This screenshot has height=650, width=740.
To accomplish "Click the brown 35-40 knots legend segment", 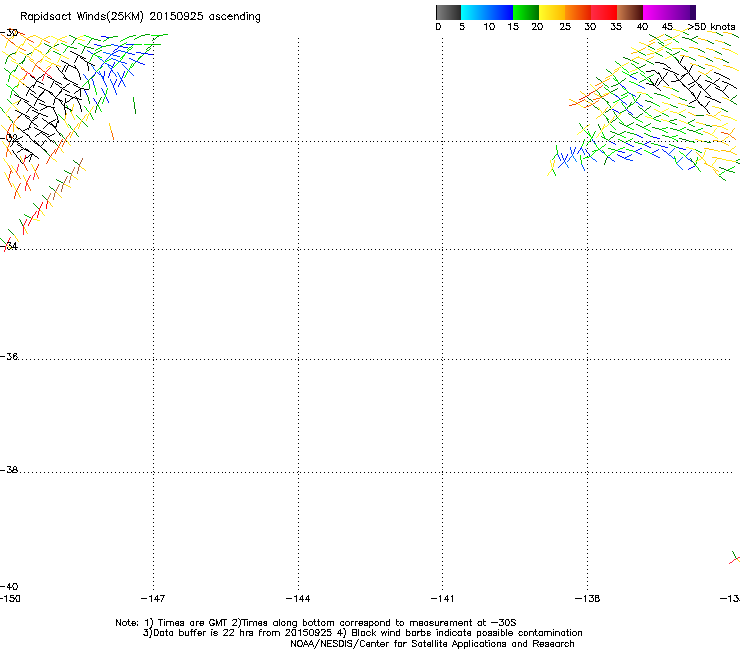I will [x=630, y=12].
